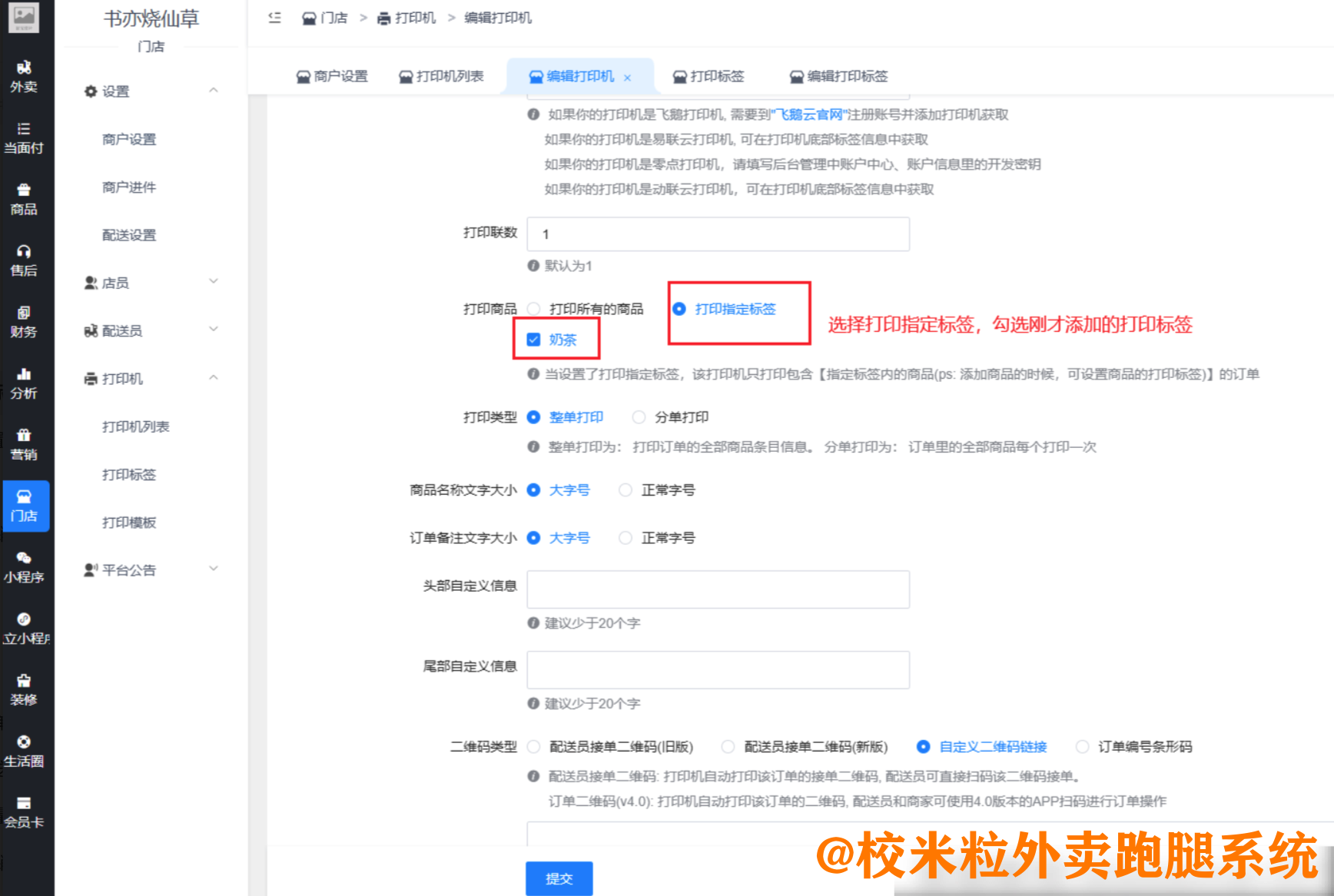Open the 商品 products section icon
The width and height of the screenshot is (1334, 896).
pyautogui.click(x=25, y=196)
